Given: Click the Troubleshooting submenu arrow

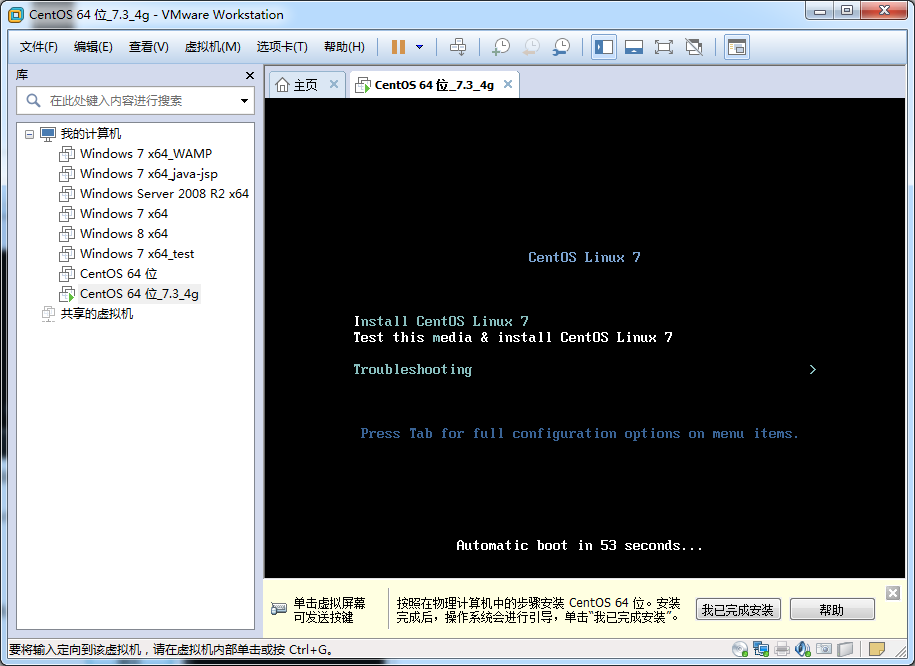Looking at the screenshot, I should (813, 369).
